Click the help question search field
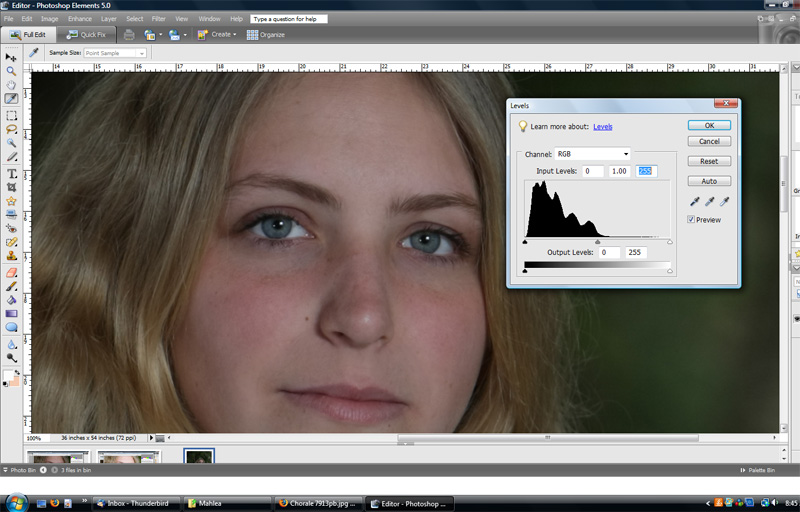The height and width of the screenshot is (512, 800). tap(289, 19)
